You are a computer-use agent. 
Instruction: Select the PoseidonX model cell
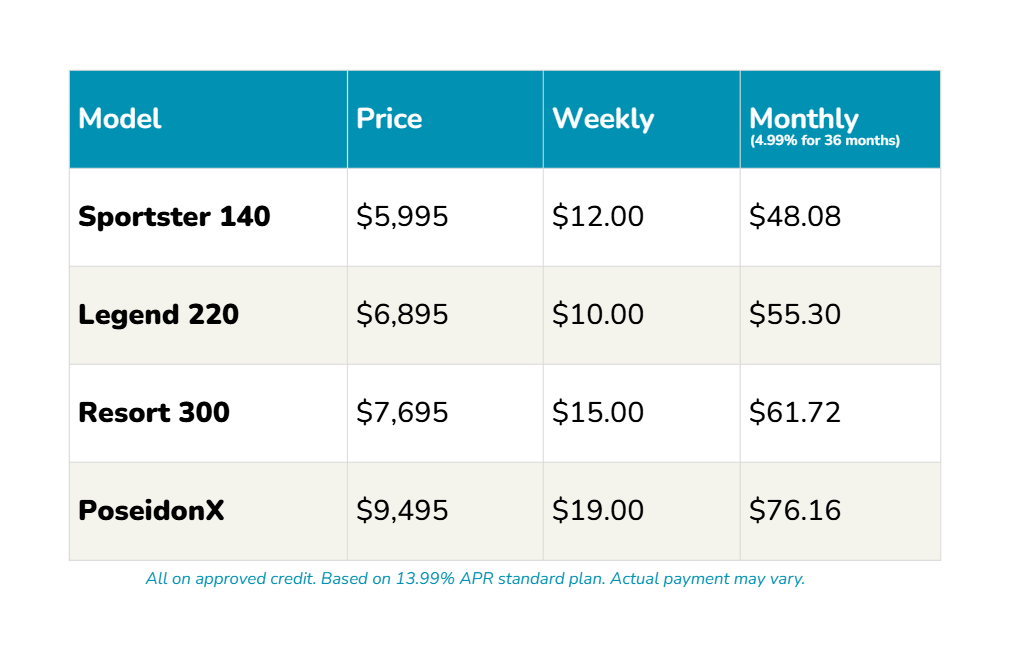click(x=151, y=511)
